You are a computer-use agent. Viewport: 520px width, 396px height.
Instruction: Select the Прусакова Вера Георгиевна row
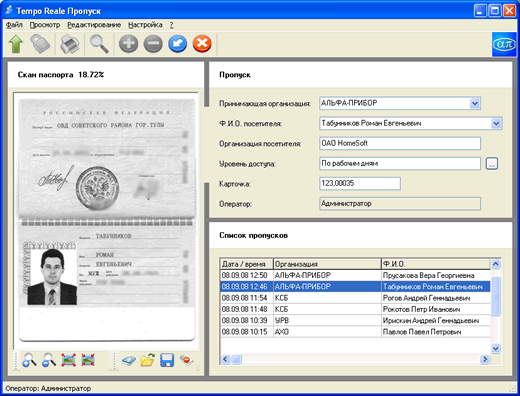[355, 275]
